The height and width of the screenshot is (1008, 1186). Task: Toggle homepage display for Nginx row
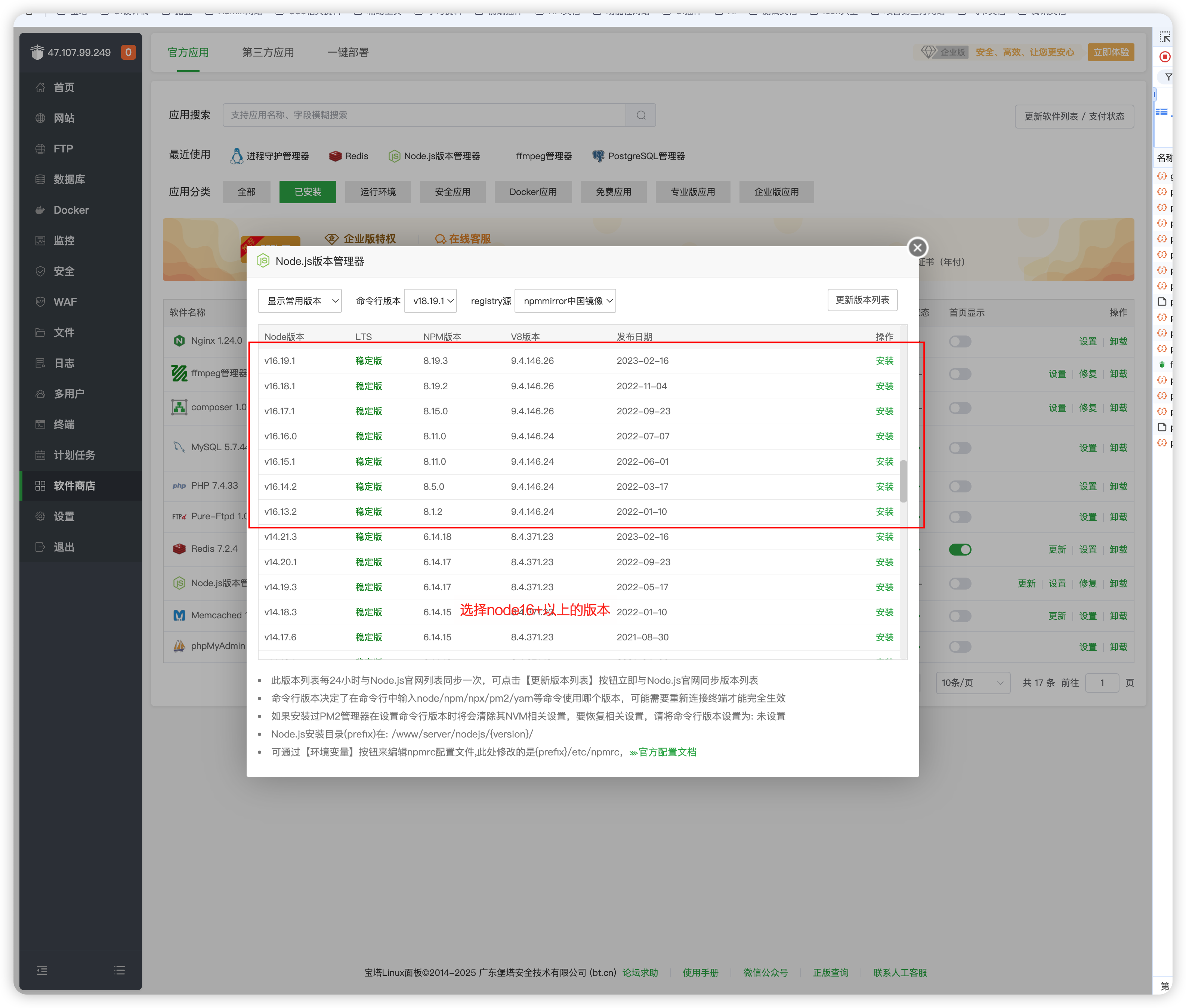pyautogui.click(x=960, y=341)
